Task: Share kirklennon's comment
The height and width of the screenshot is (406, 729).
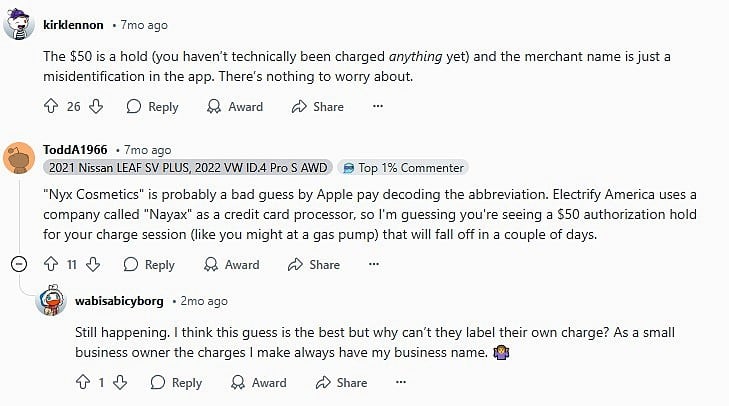Action: pos(317,106)
